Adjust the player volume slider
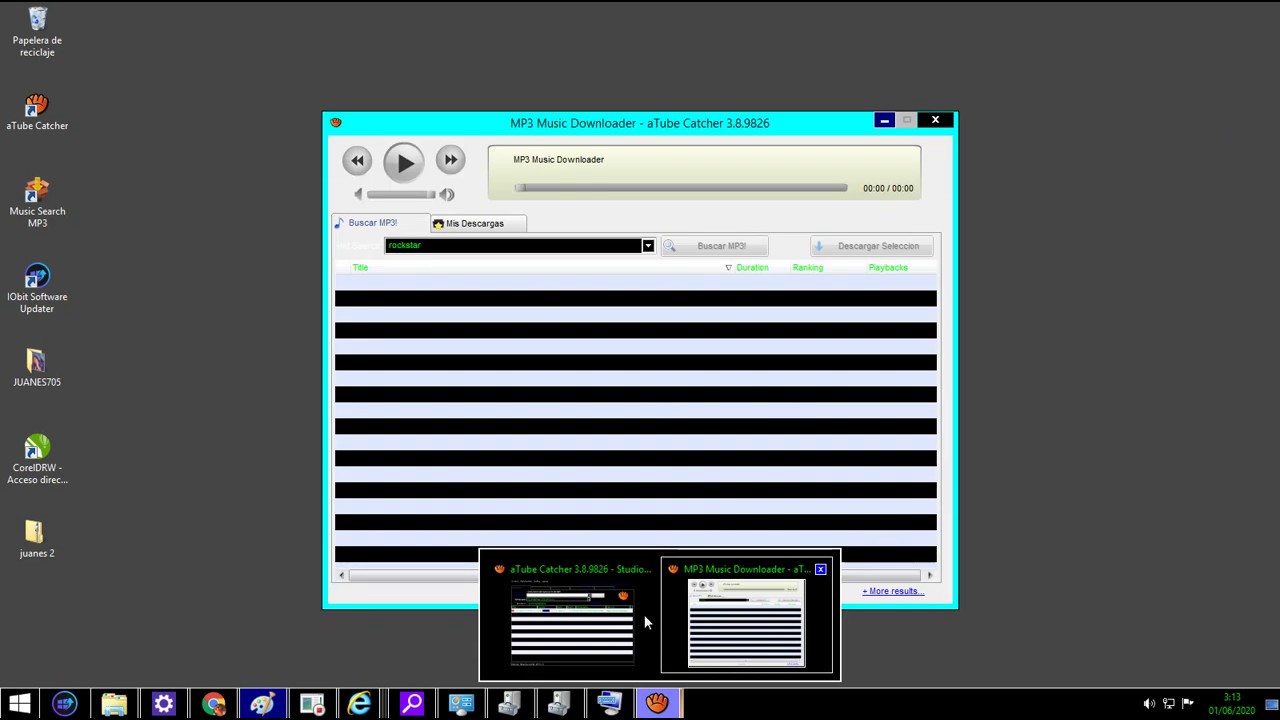 pyautogui.click(x=401, y=194)
